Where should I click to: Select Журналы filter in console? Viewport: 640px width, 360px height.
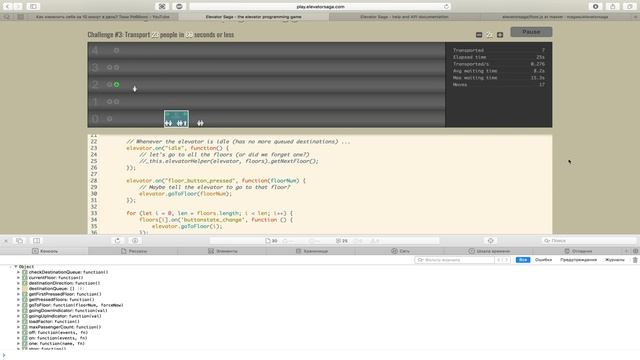tap(614, 260)
